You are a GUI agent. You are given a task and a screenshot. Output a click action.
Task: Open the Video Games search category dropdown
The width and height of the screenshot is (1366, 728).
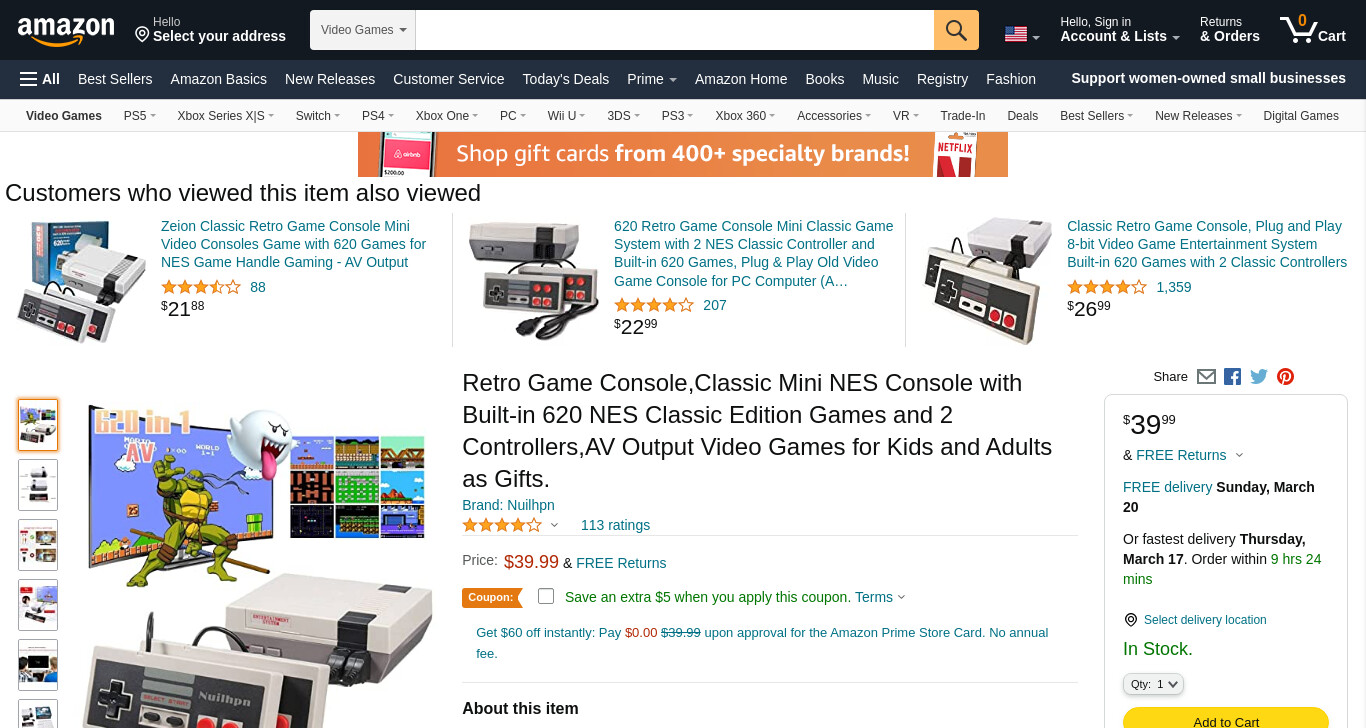click(x=363, y=30)
